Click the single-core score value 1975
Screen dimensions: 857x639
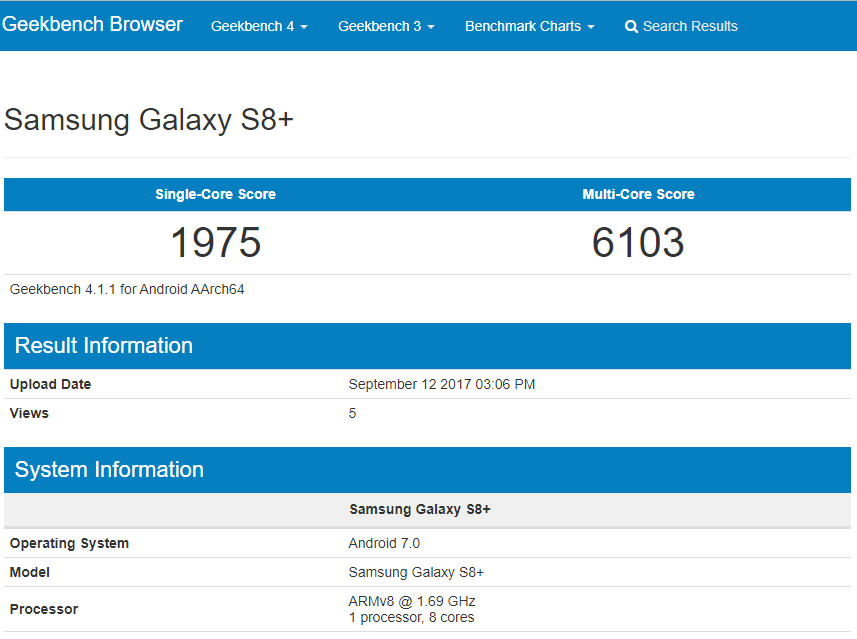click(216, 242)
